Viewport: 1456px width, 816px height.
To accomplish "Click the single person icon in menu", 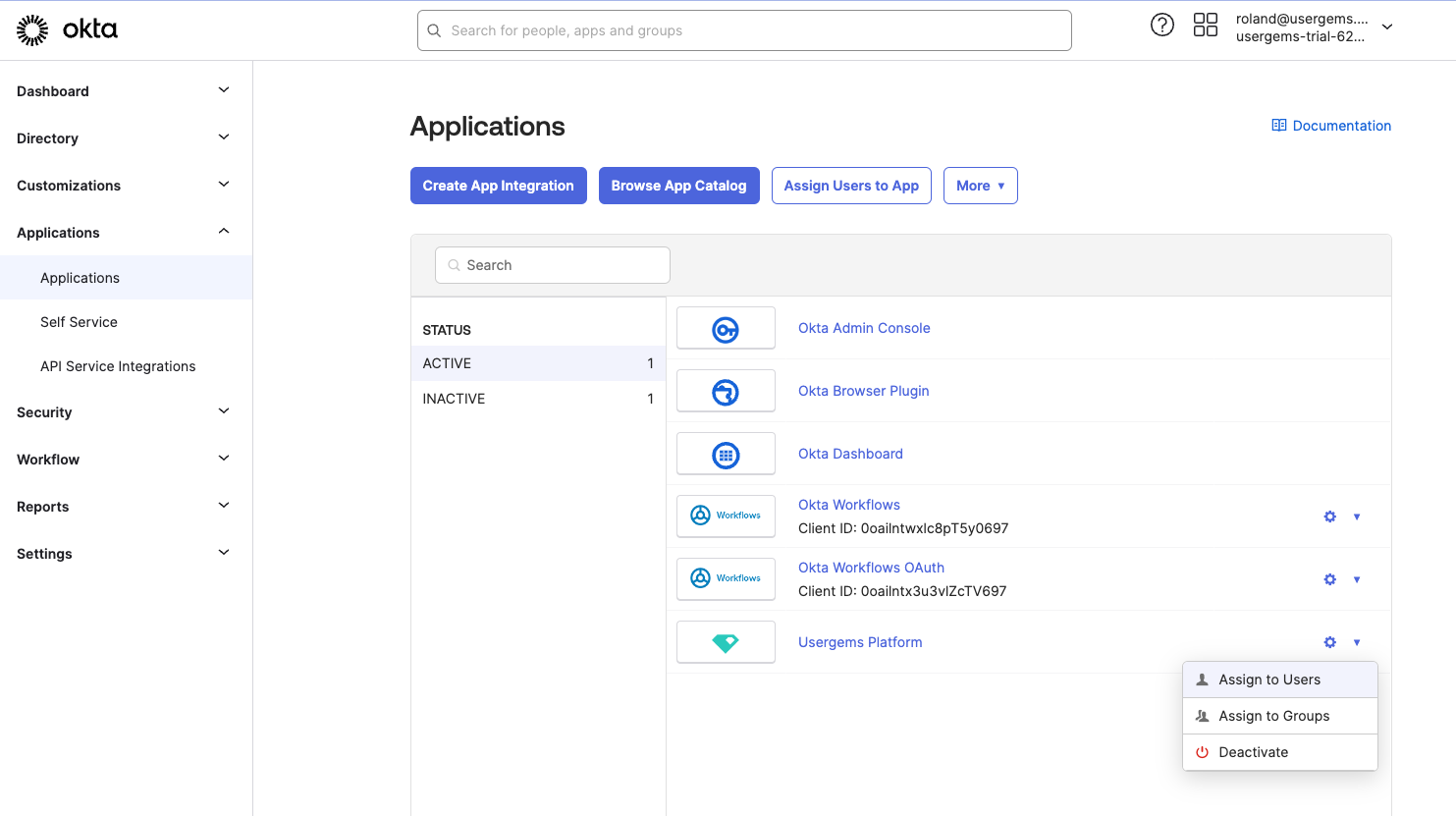I will [1202, 680].
